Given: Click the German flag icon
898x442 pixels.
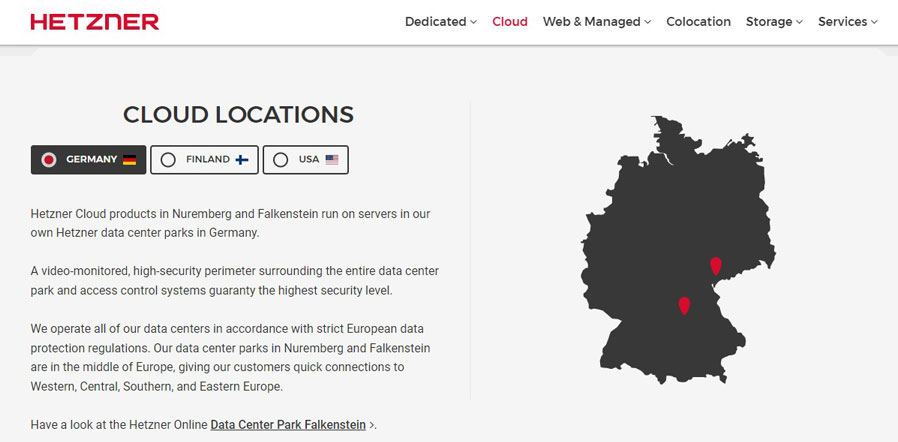Looking at the screenshot, I should [129, 160].
